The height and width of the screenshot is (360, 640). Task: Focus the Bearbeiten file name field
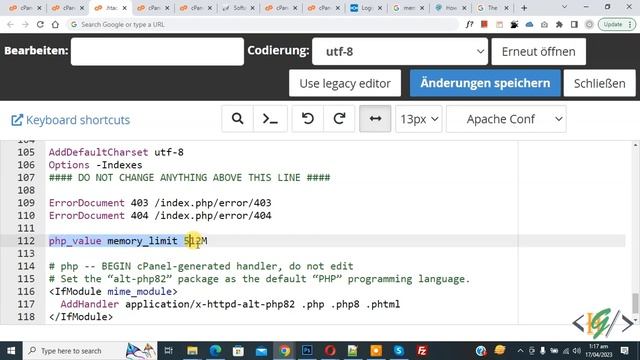(x=157, y=51)
